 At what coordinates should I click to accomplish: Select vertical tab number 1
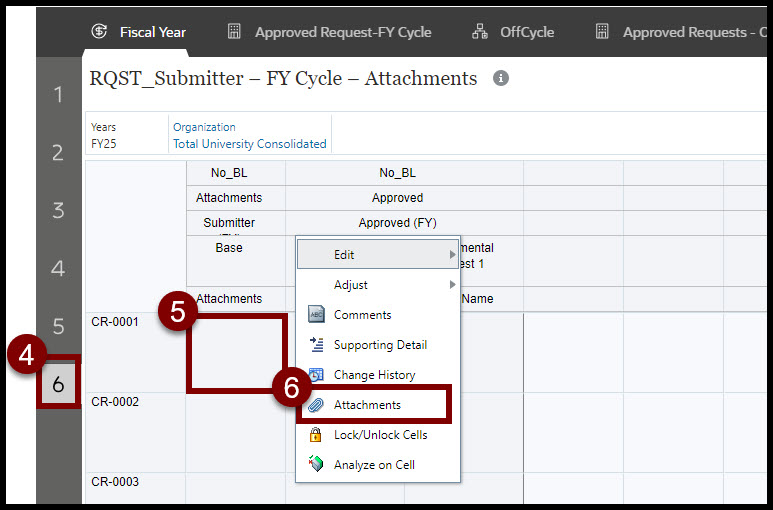coord(58,95)
